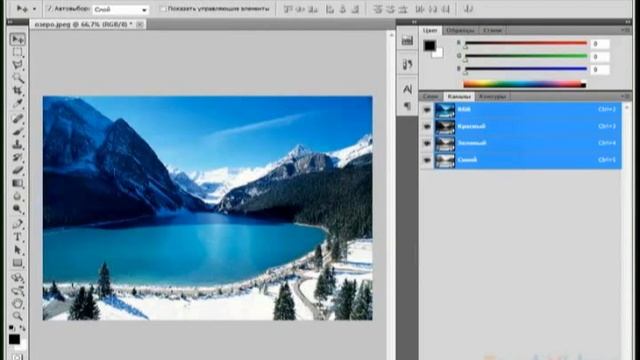Screen dimensions: 640x360
Task: Swap foreground and background colors
Action: (x=22, y=328)
